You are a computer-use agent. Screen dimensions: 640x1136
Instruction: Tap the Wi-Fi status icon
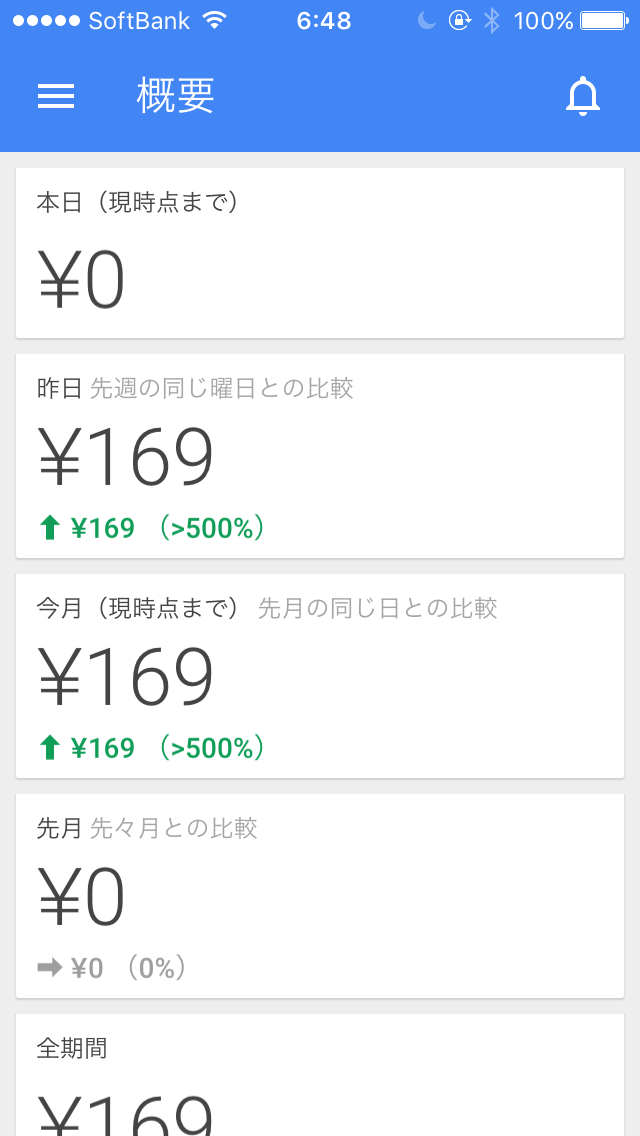[214, 21]
